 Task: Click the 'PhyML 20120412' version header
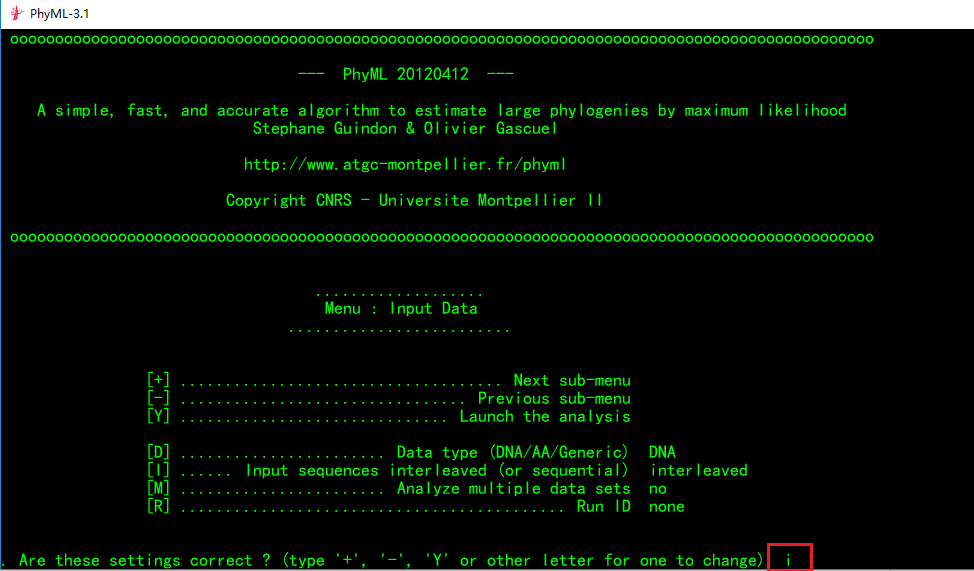(406, 74)
